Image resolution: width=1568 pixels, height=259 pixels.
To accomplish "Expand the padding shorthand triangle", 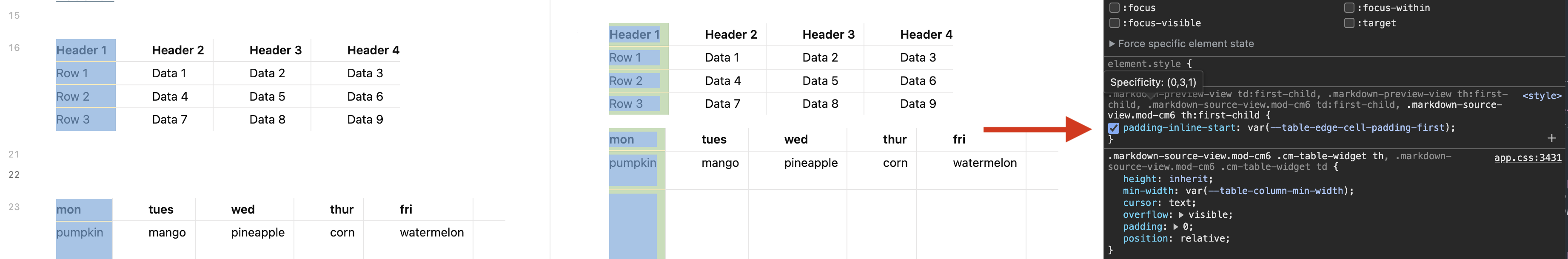I will coord(1175,227).
